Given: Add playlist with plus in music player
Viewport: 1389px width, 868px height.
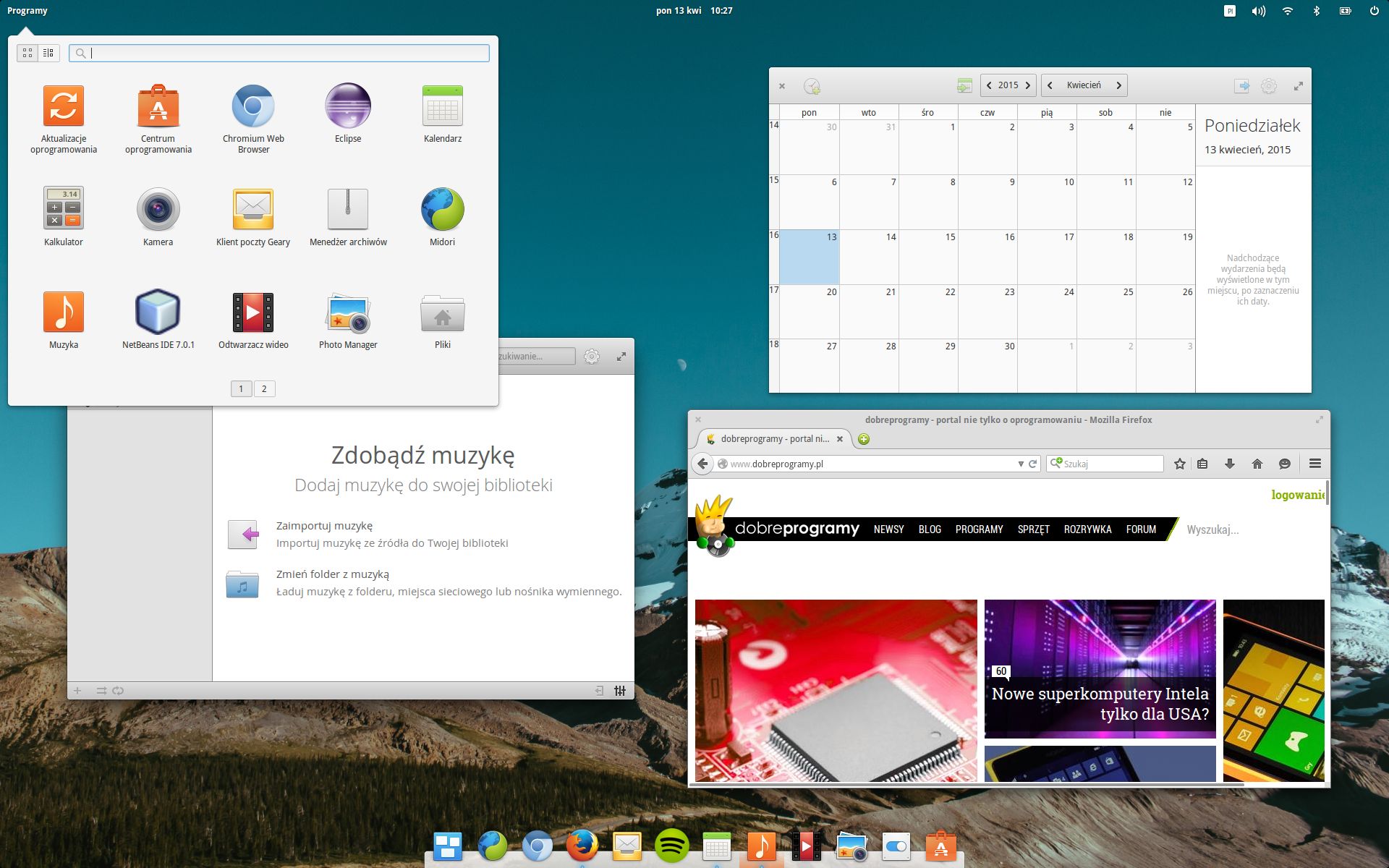Looking at the screenshot, I should tap(77, 691).
